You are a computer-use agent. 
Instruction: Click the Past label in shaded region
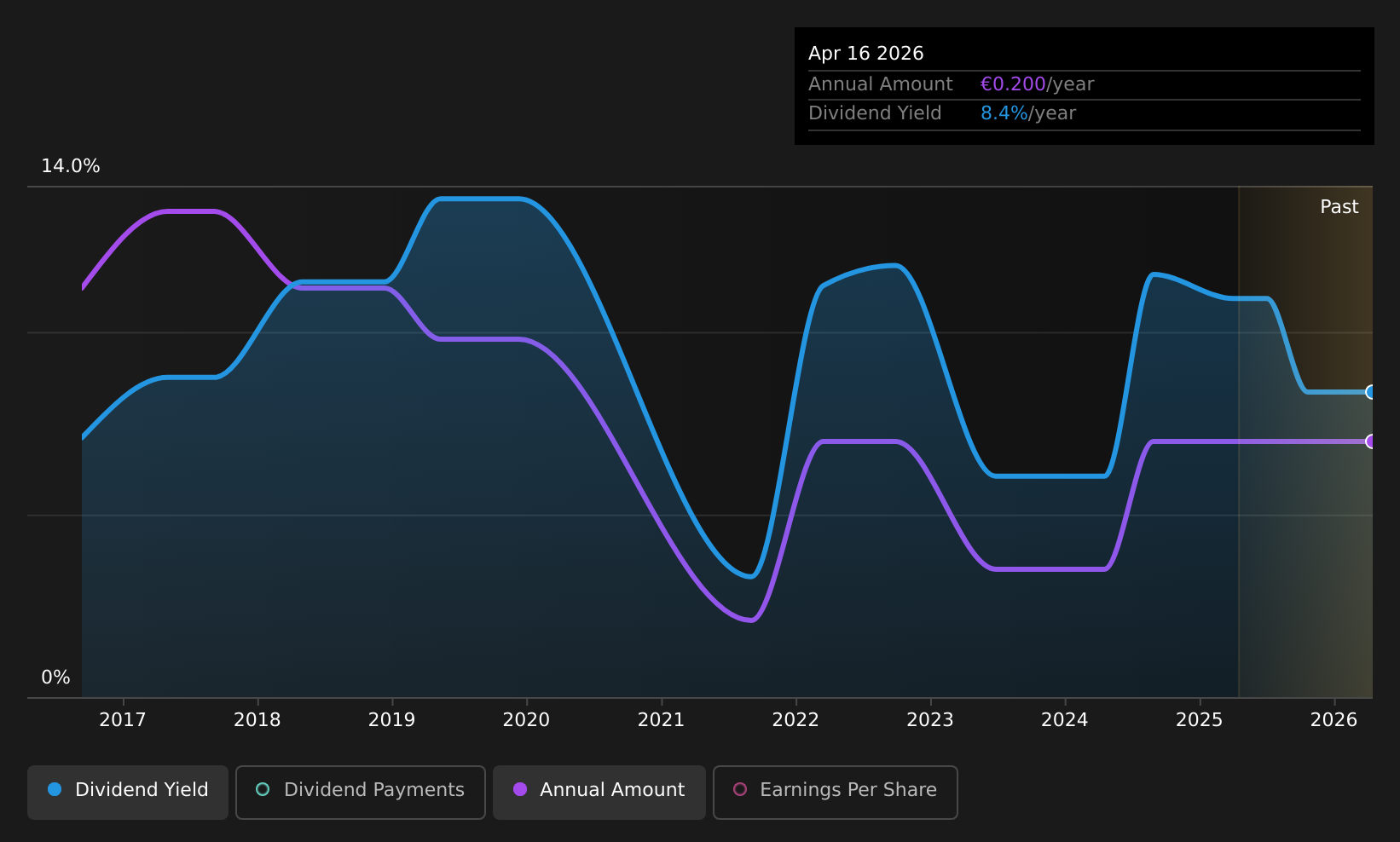click(x=1339, y=207)
